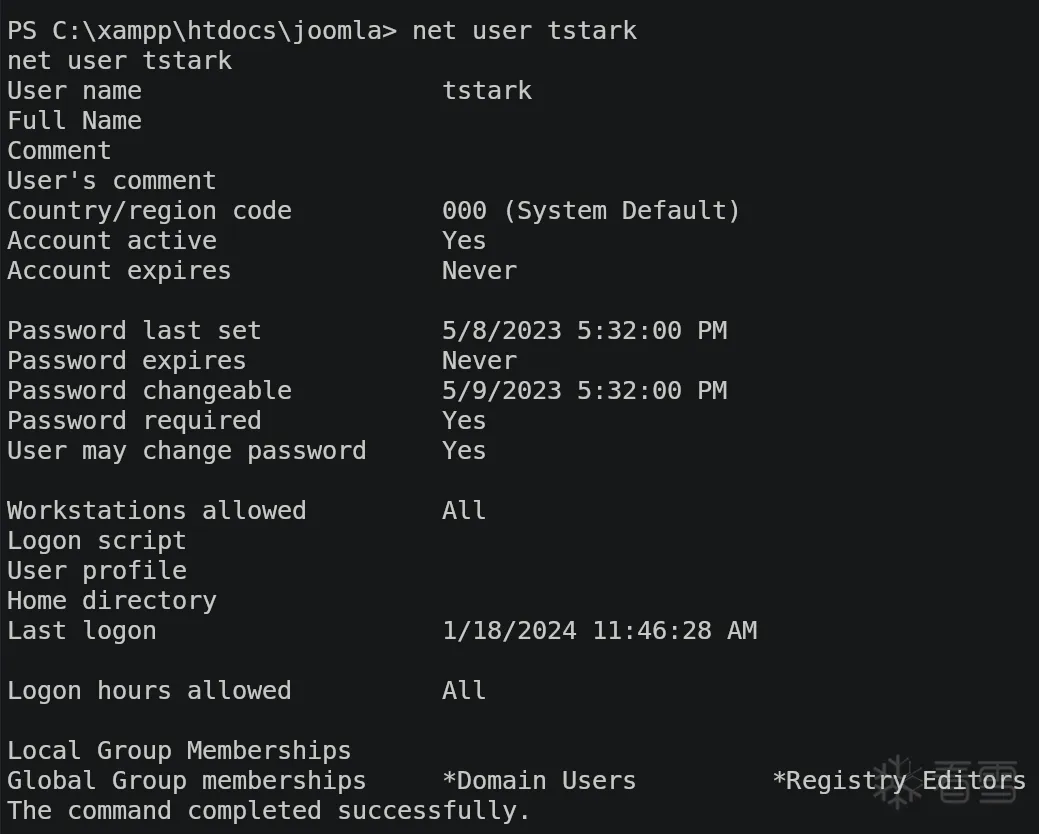
Task: Click the PowerShell prompt path C:\xampp\htdocs\joomla
Action: click(217, 30)
